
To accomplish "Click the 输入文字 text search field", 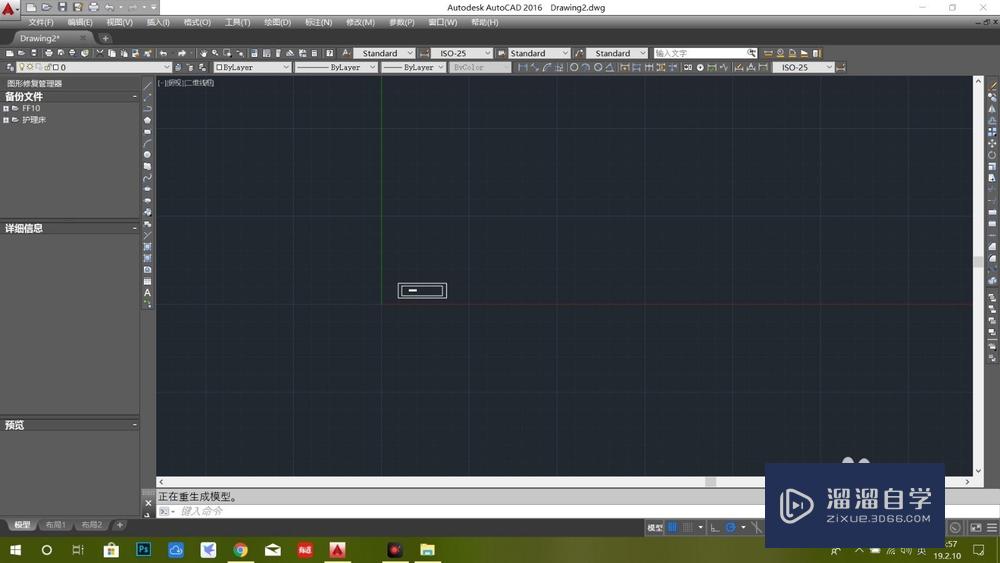I will click(x=700, y=53).
